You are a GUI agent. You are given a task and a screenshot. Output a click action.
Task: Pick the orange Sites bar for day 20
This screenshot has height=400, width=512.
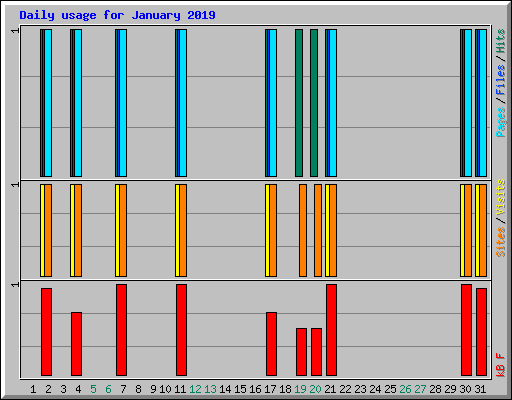pyautogui.click(x=318, y=230)
